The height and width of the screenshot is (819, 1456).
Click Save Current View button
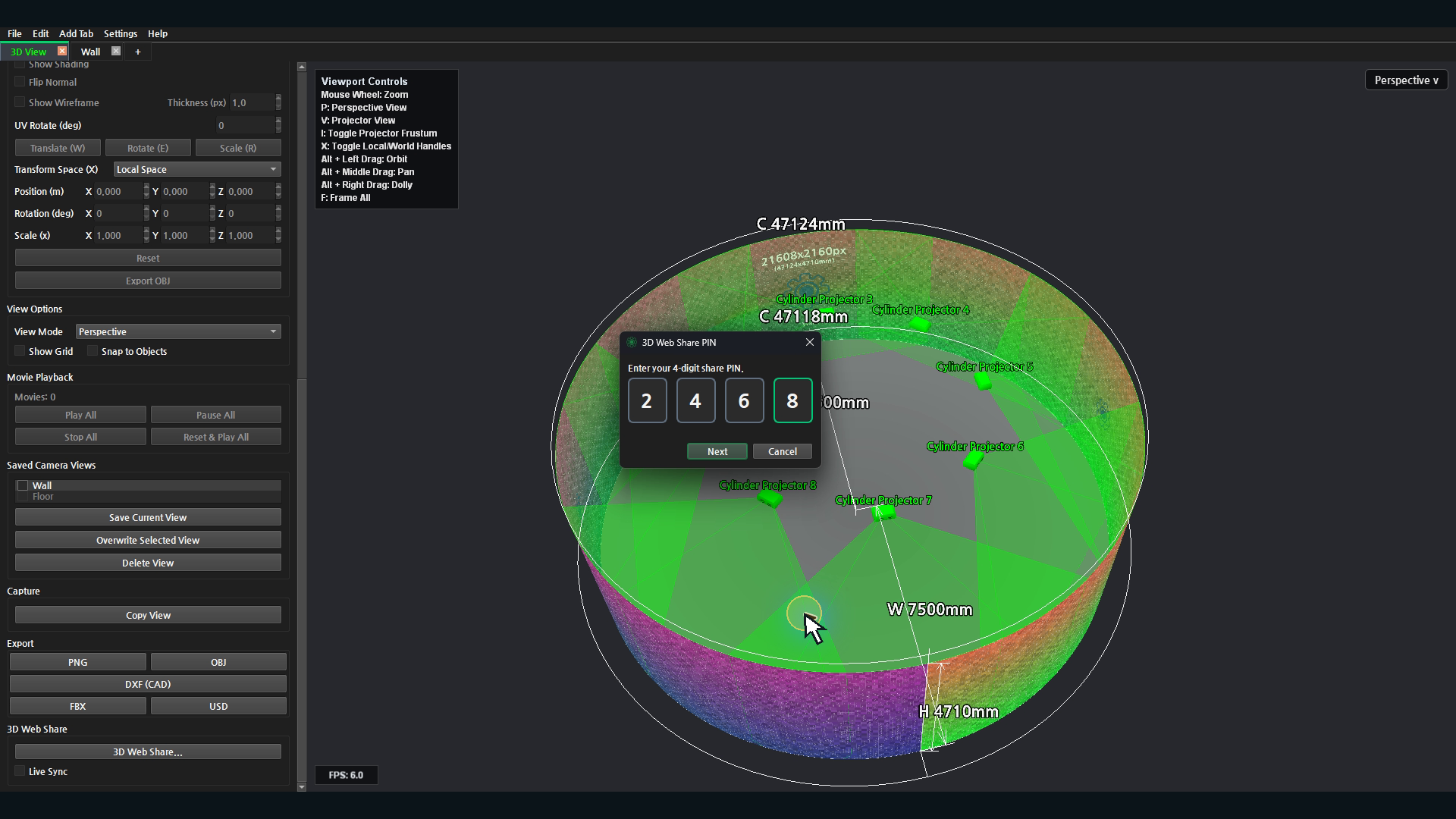[148, 517]
